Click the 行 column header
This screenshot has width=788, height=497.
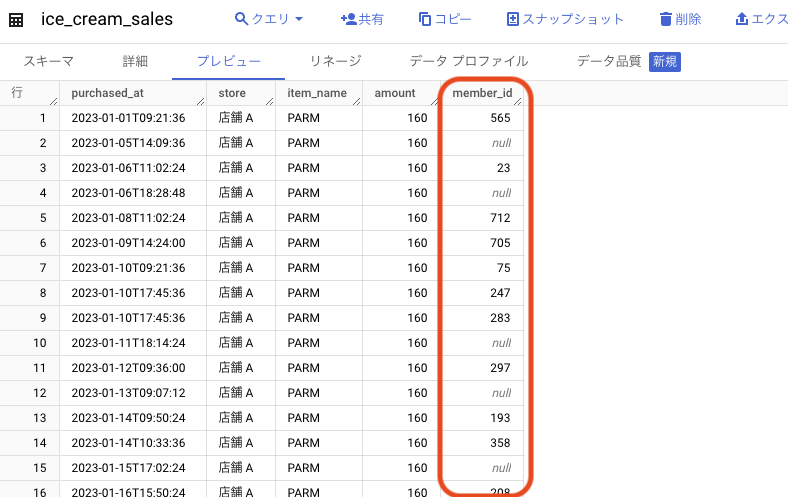pyautogui.click(x=17, y=92)
